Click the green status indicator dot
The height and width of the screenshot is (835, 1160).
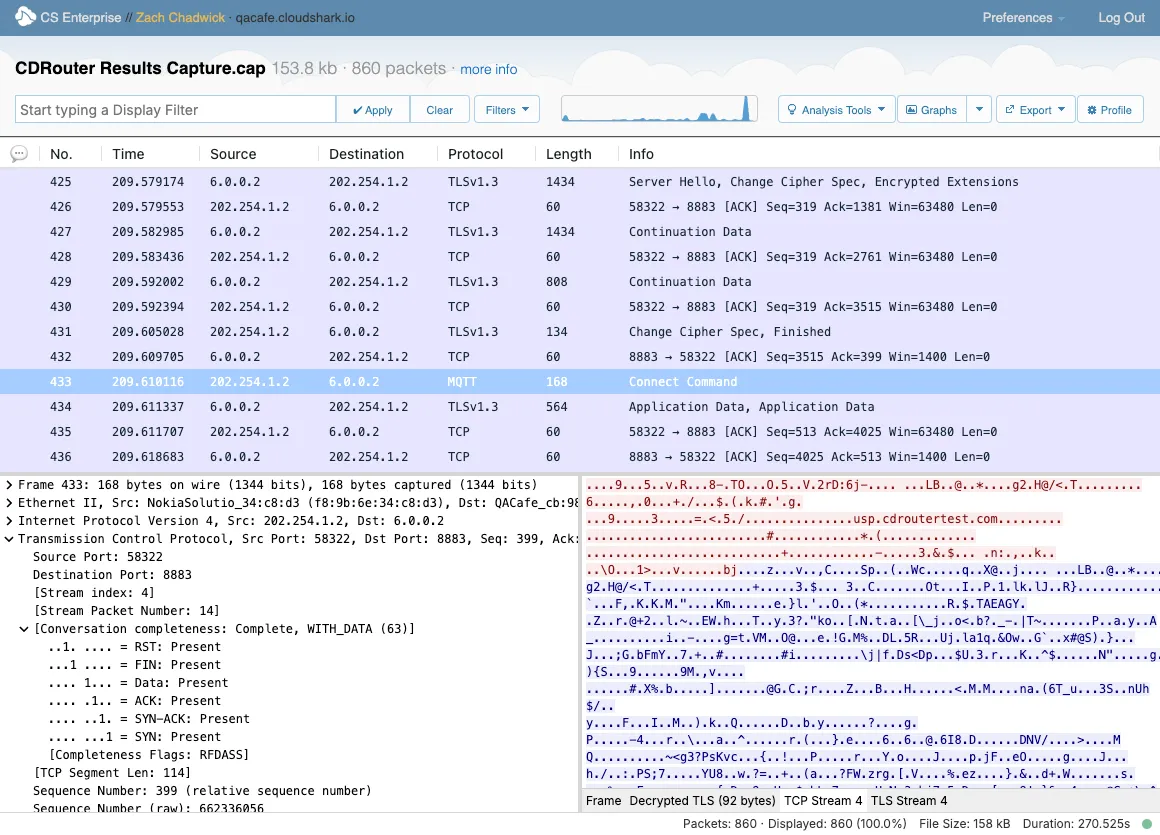pos(1151,824)
